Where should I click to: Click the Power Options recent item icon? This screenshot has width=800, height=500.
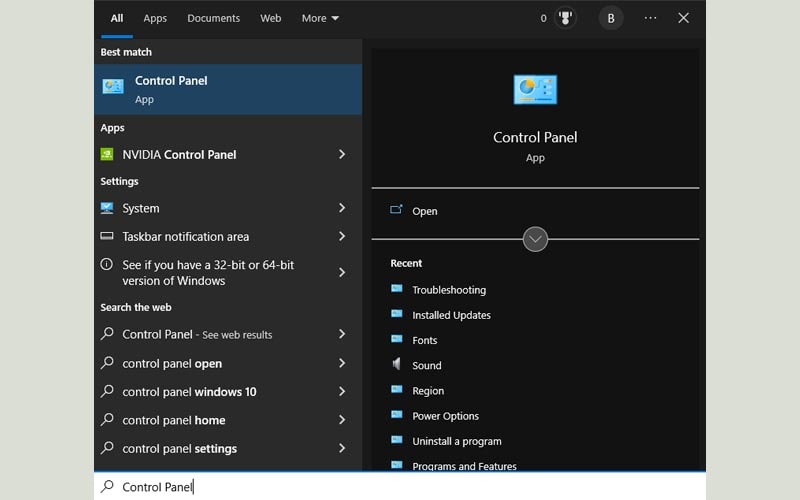pyautogui.click(x=397, y=414)
